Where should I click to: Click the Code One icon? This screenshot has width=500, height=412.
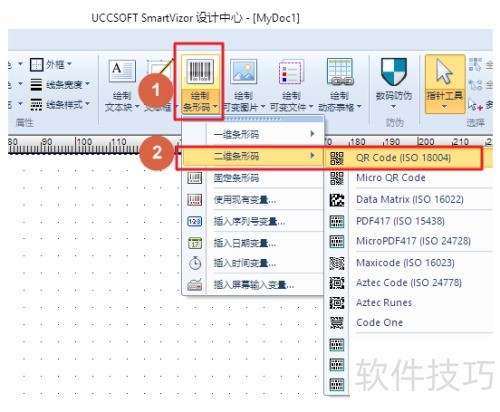click(337, 323)
